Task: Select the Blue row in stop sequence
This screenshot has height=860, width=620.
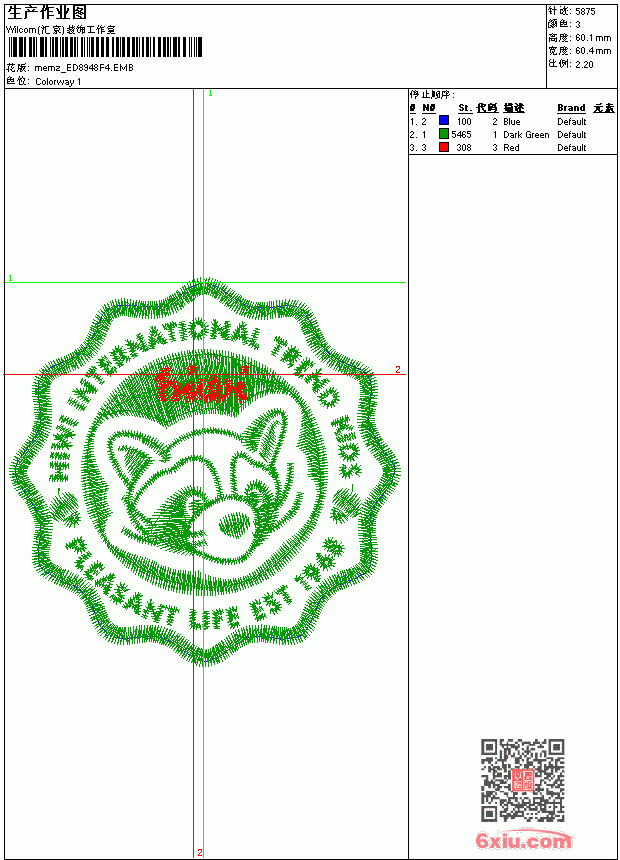Action: (x=512, y=121)
